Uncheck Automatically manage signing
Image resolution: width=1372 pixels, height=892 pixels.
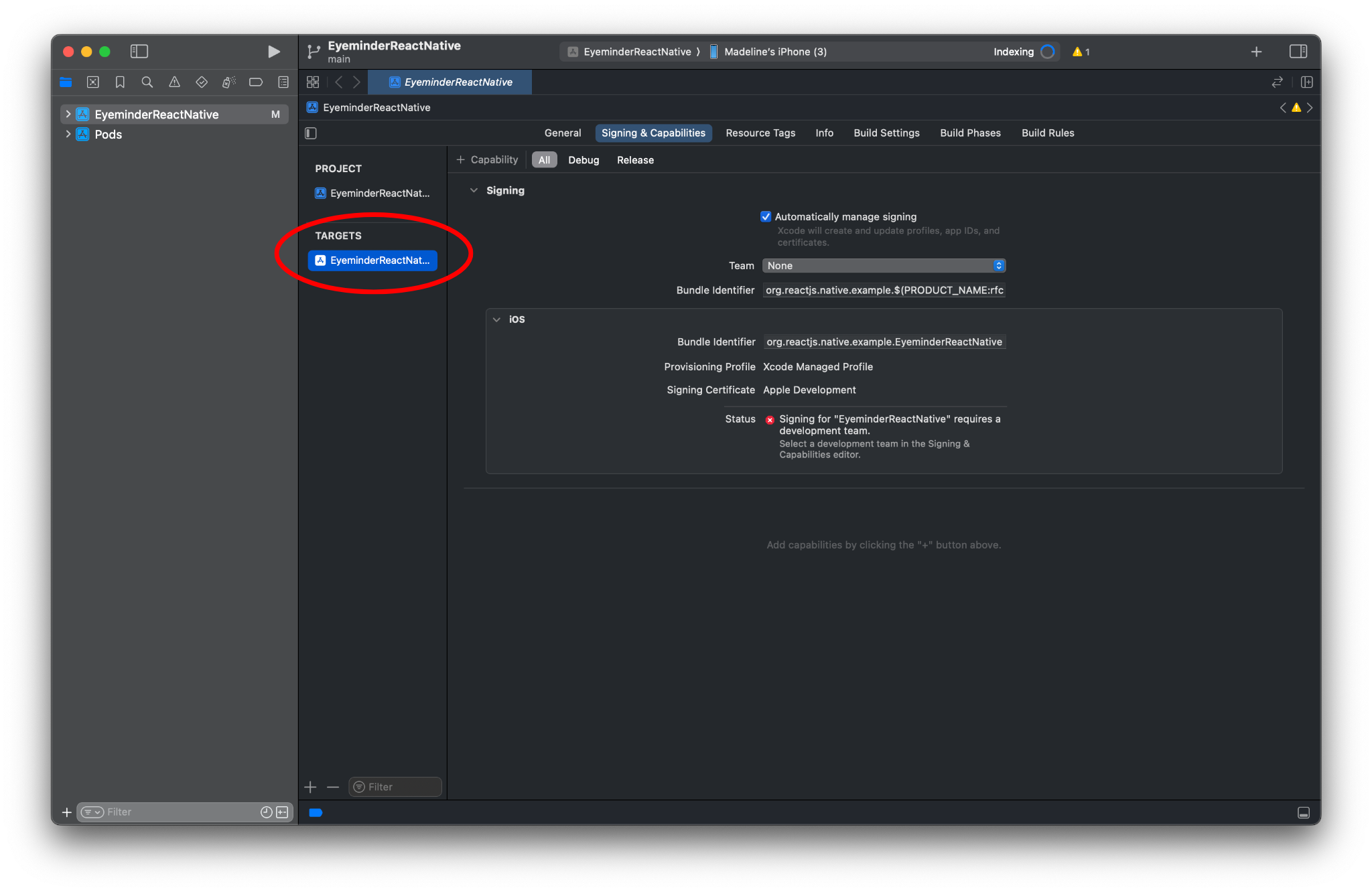click(x=766, y=217)
